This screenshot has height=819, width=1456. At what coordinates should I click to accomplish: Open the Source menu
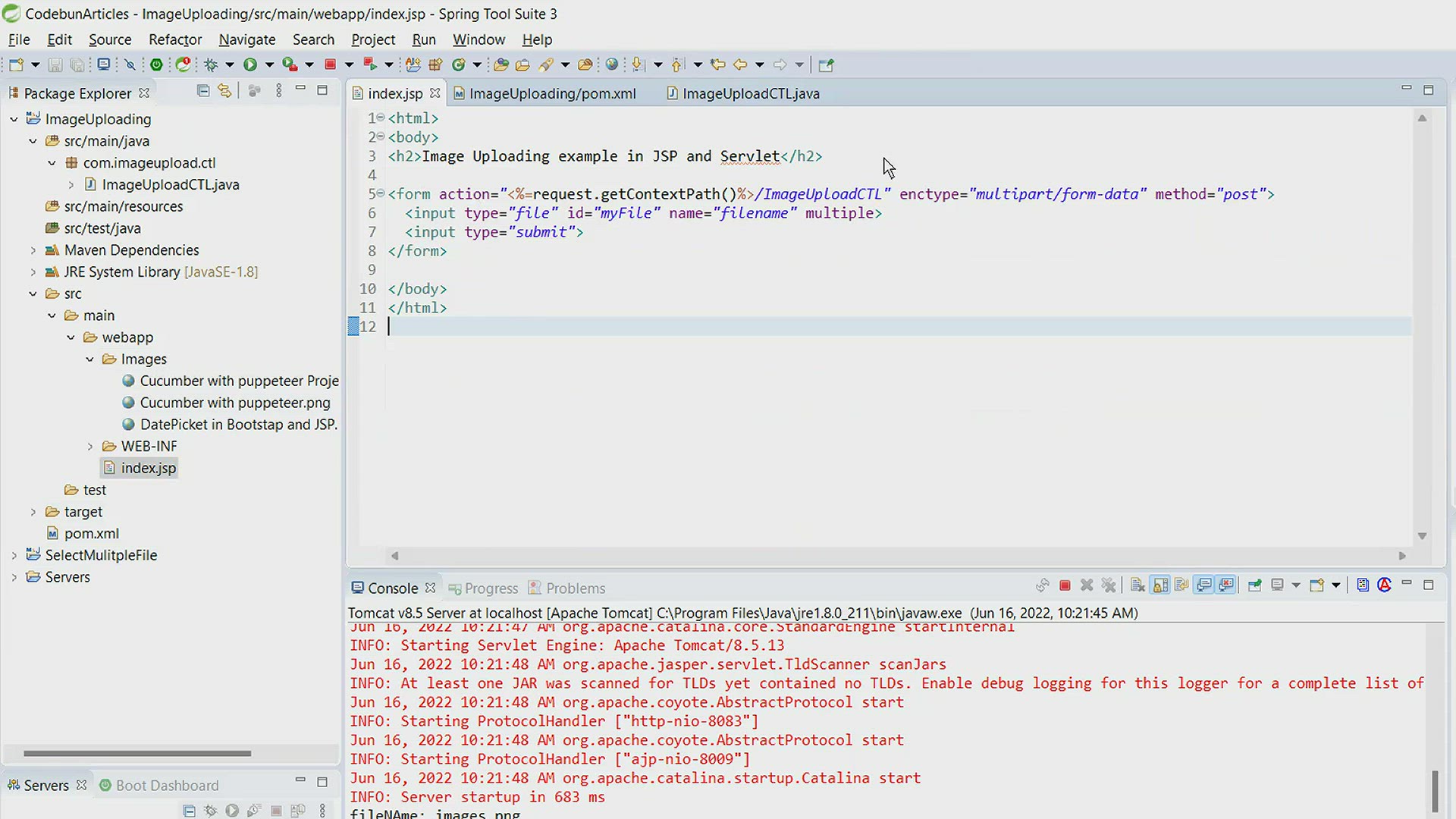coord(110,39)
